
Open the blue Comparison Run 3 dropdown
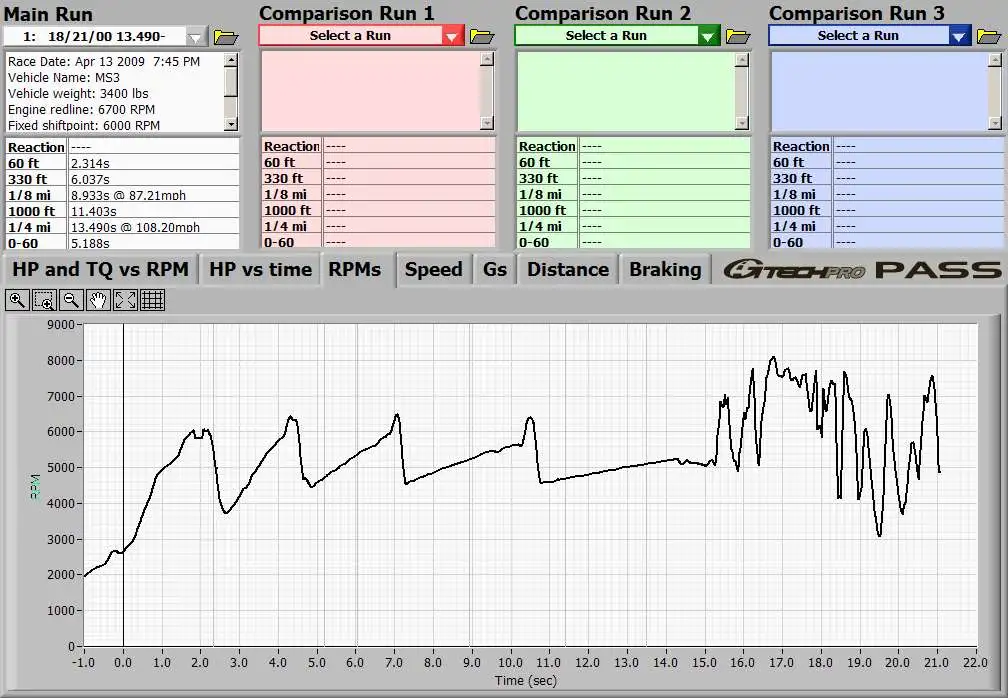[x=960, y=36]
